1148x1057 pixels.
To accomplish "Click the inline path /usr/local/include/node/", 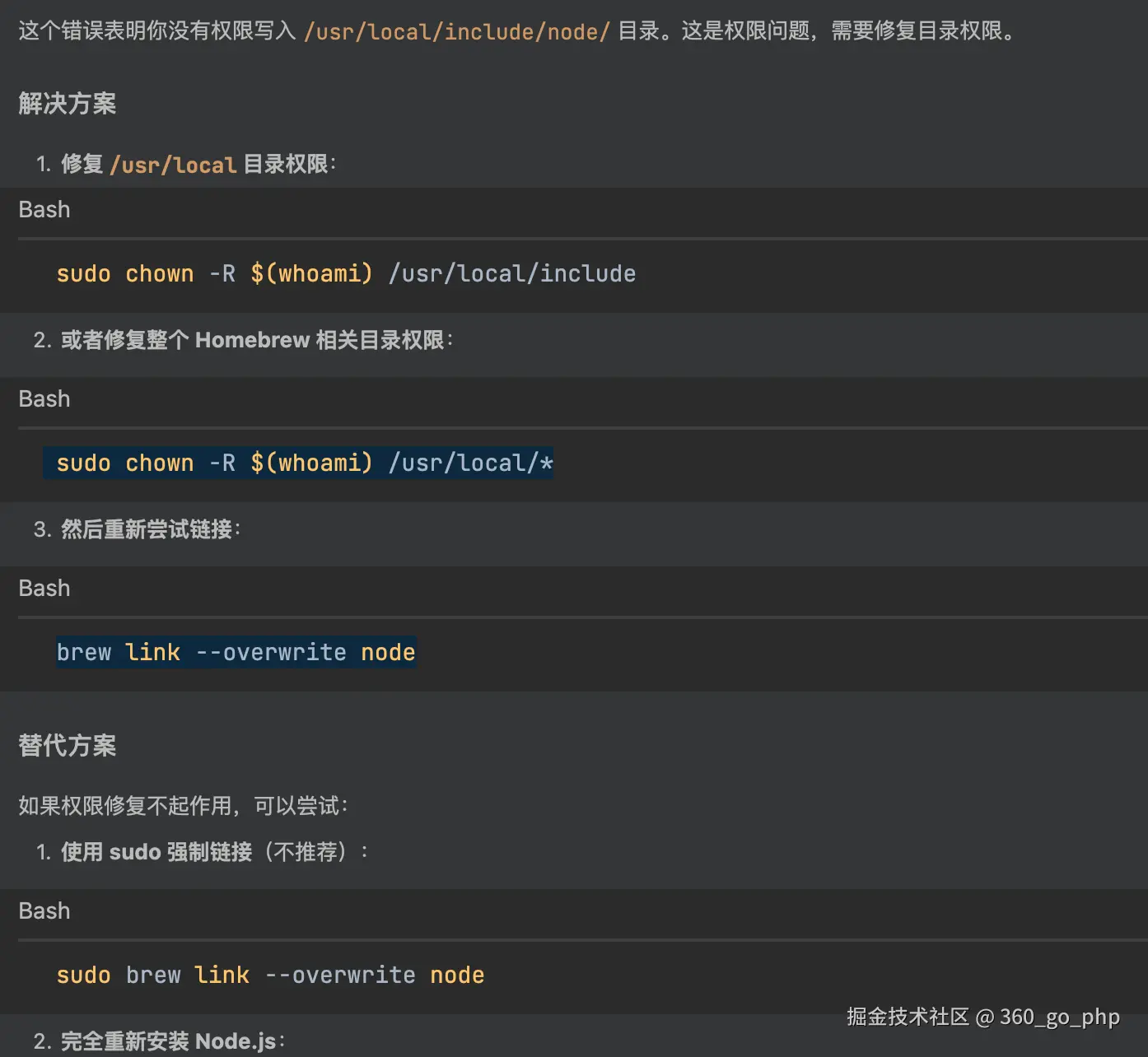I will pyautogui.click(x=457, y=31).
